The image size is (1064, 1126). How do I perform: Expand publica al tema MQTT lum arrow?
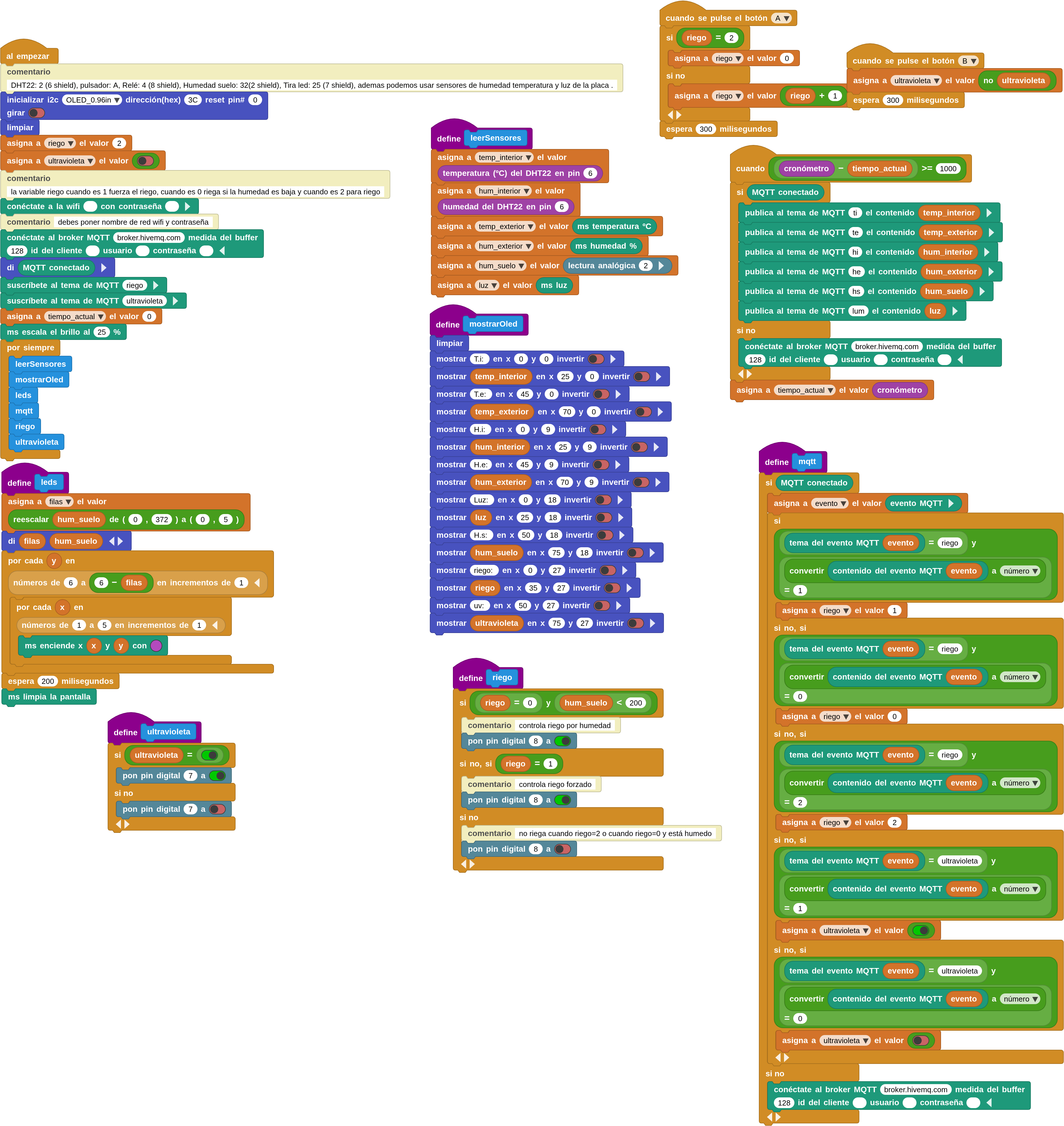(x=955, y=311)
